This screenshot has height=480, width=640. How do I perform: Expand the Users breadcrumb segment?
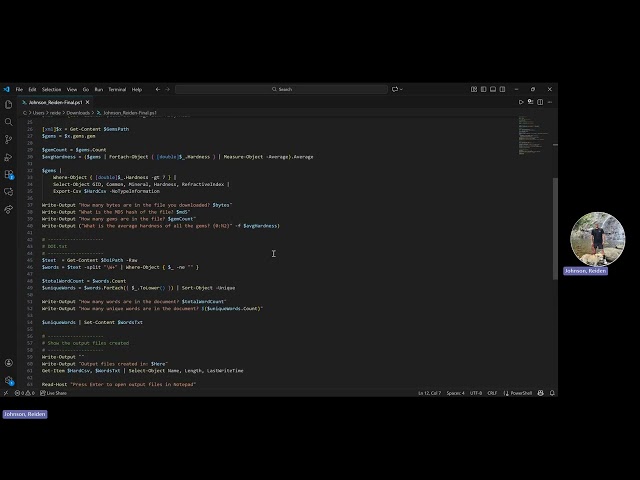coord(38,113)
